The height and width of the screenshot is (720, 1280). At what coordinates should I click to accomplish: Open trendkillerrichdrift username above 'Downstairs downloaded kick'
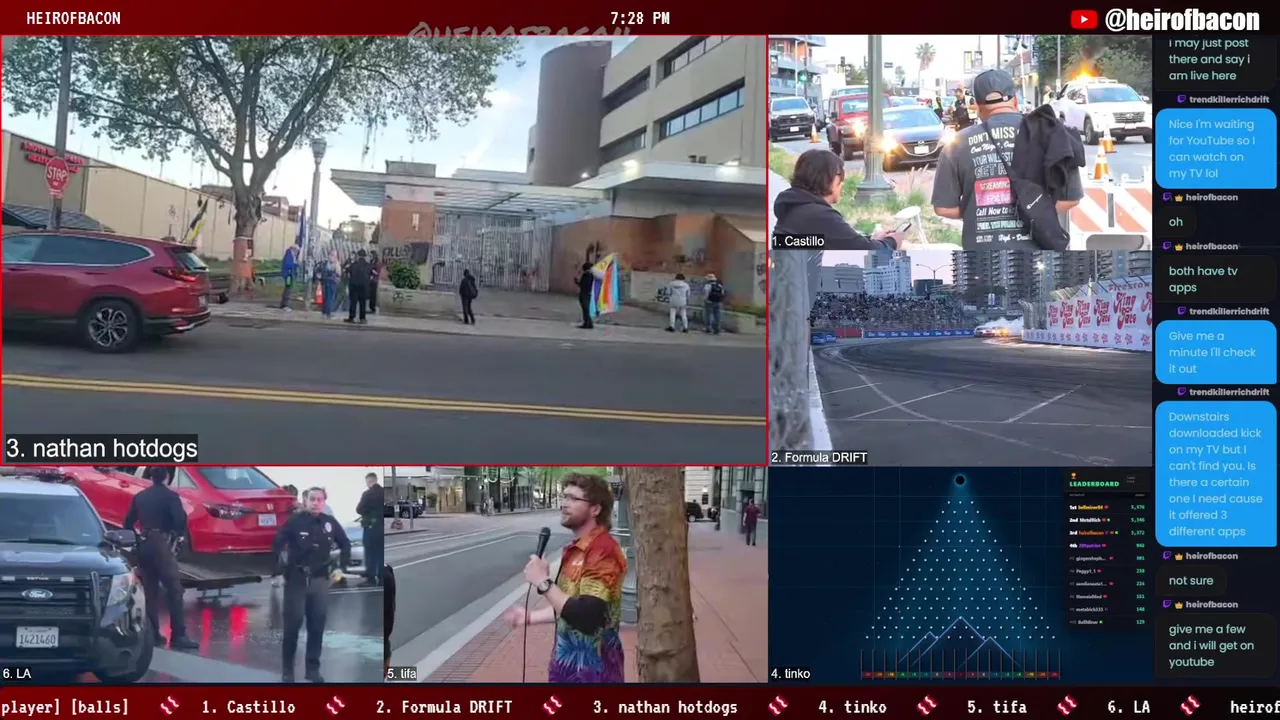pyautogui.click(x=1229, y=392)
